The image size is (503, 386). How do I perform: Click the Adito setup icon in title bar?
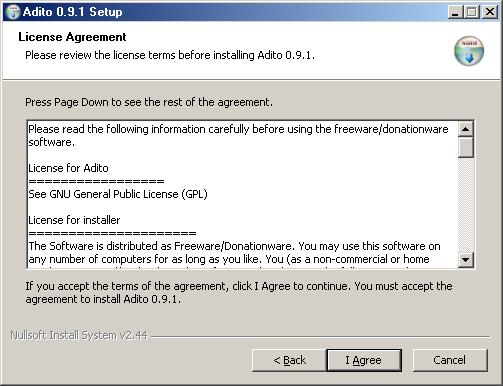pos(13,12)
